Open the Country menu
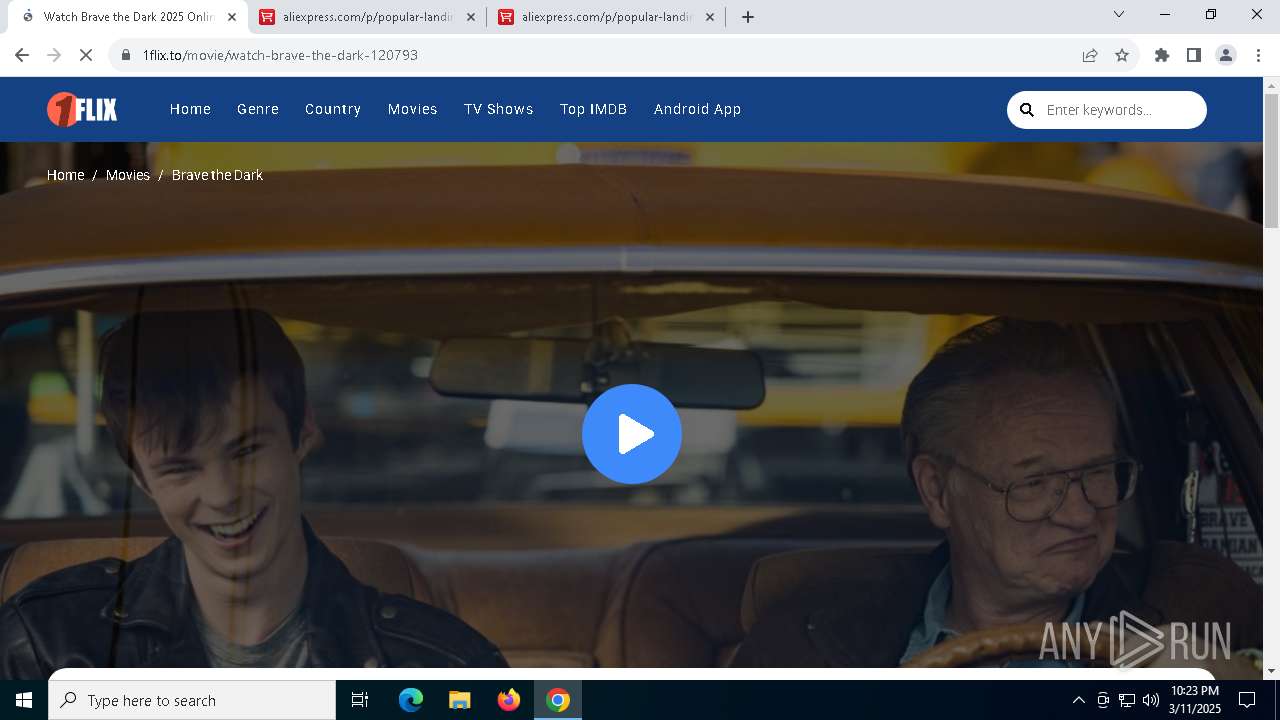The width and height of the screenshot is (1280, 720). (333, 109)
